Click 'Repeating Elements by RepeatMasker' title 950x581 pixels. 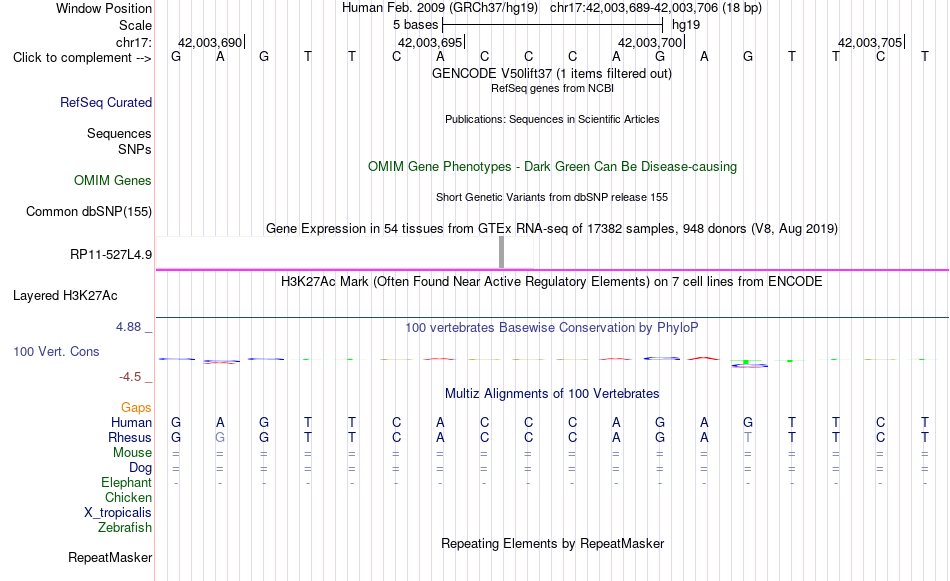tap(553, 543)
